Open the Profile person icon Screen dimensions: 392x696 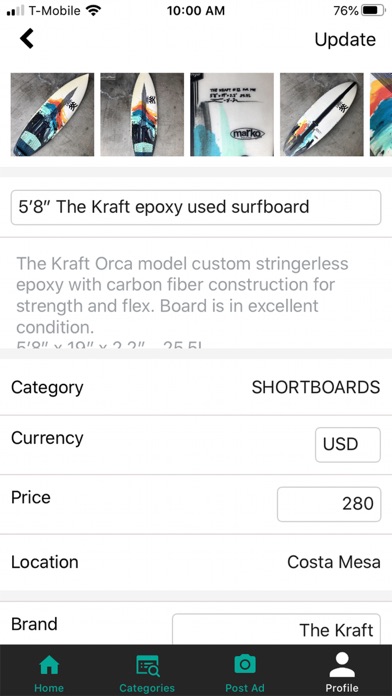coord(342,665)
